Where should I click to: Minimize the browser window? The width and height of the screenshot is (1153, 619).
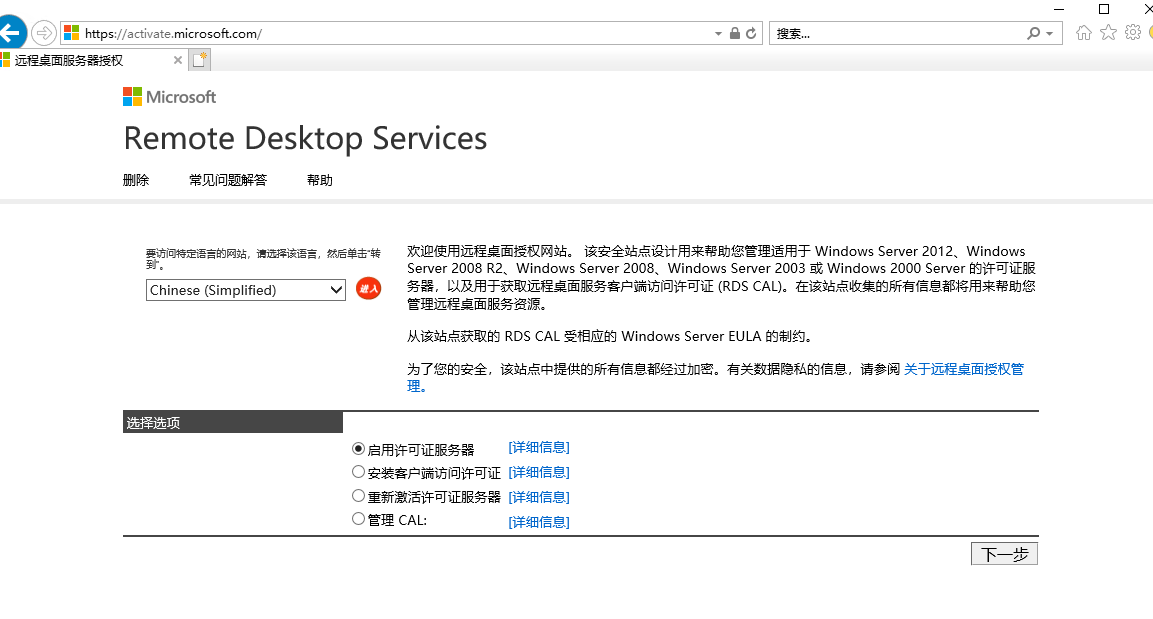[x=1059, y=10]
